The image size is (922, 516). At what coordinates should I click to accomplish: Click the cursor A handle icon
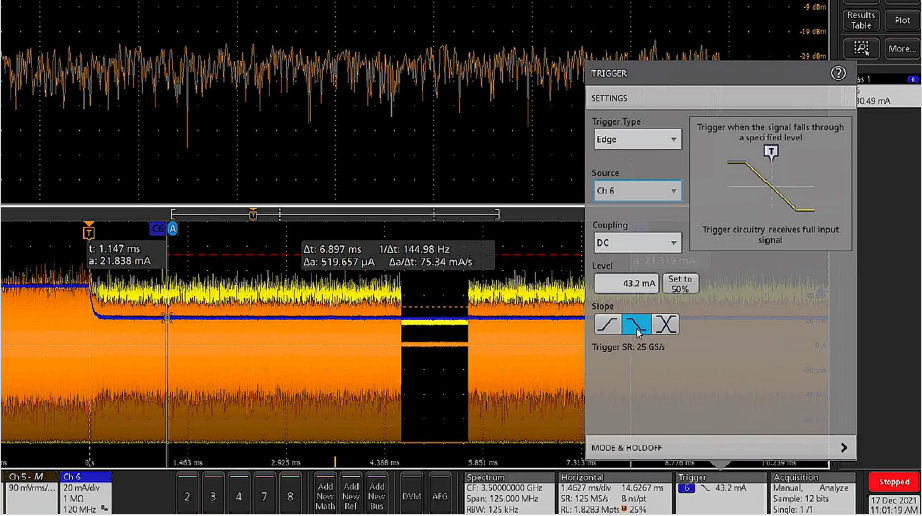click(x=173, y=229)
